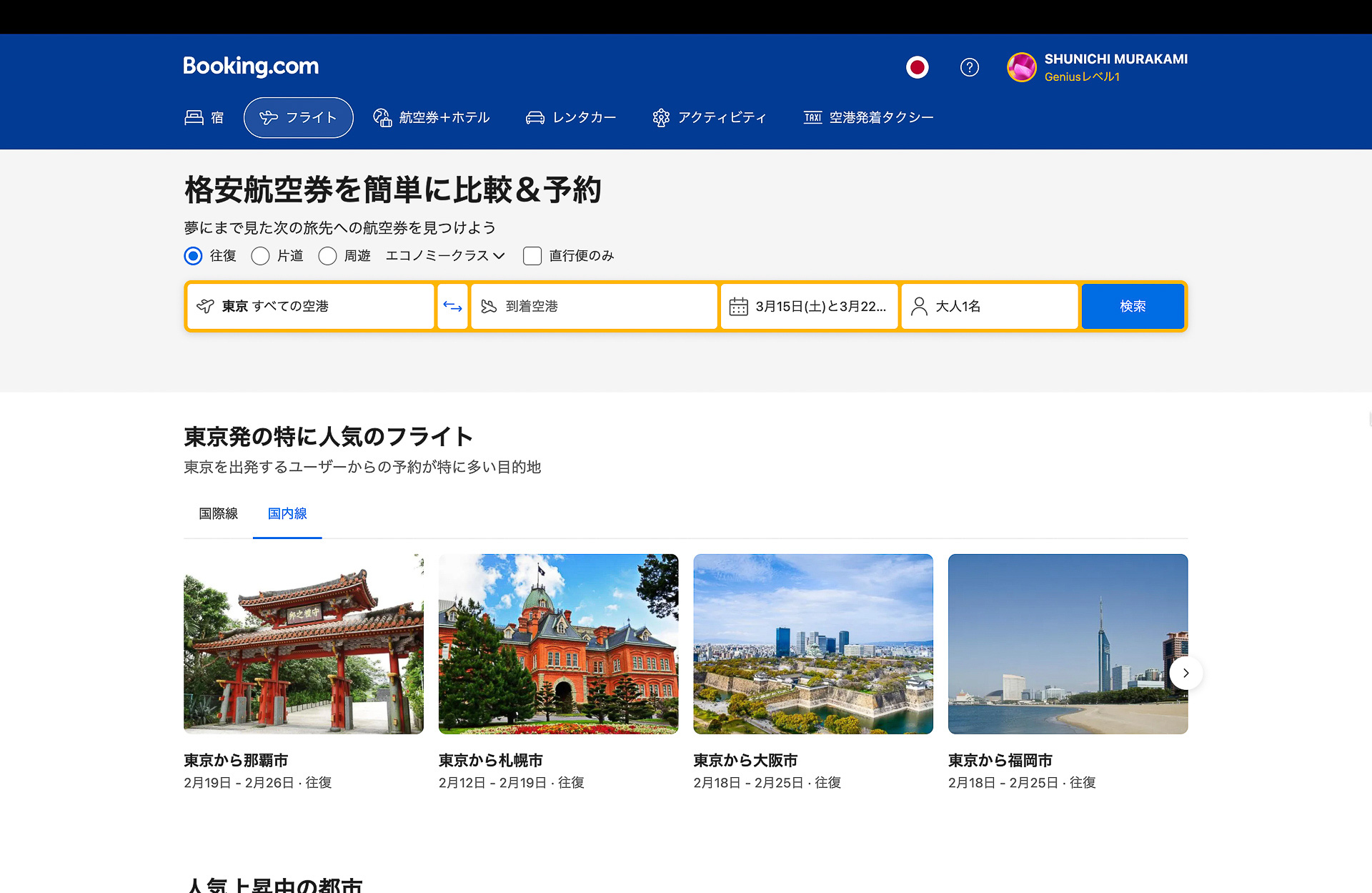The height and width of the screenshot is (893, 1372).
Task: Select the 国内線 tab
Action: tap(287, 513)
